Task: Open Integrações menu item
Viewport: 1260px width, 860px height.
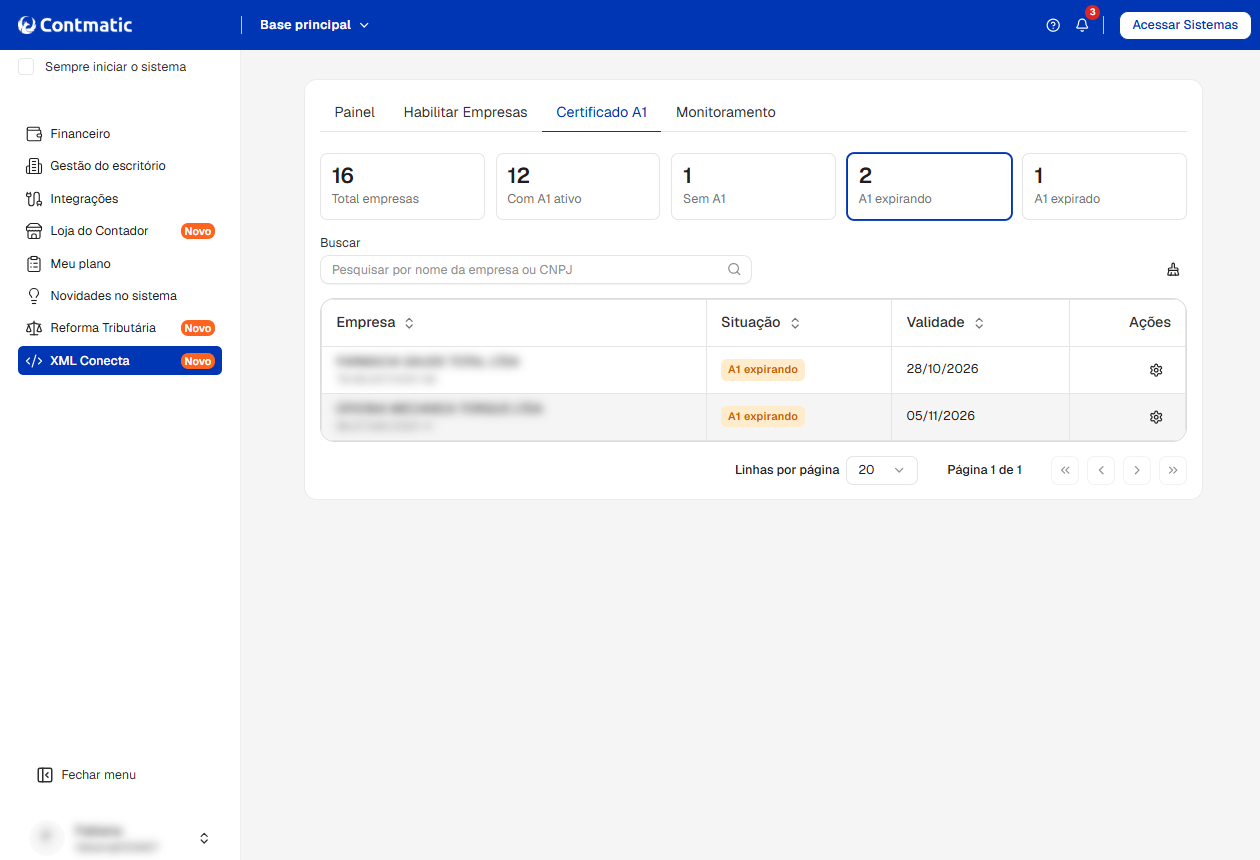Action: pyautogui.click(x=120, y=199)
